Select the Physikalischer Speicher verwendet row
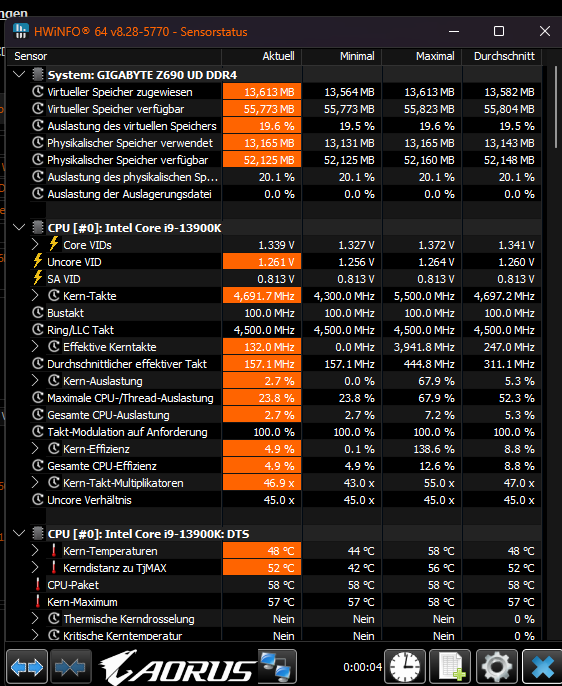Image resolution: width=562 pixels, height=686 pixels. point(286,143)
